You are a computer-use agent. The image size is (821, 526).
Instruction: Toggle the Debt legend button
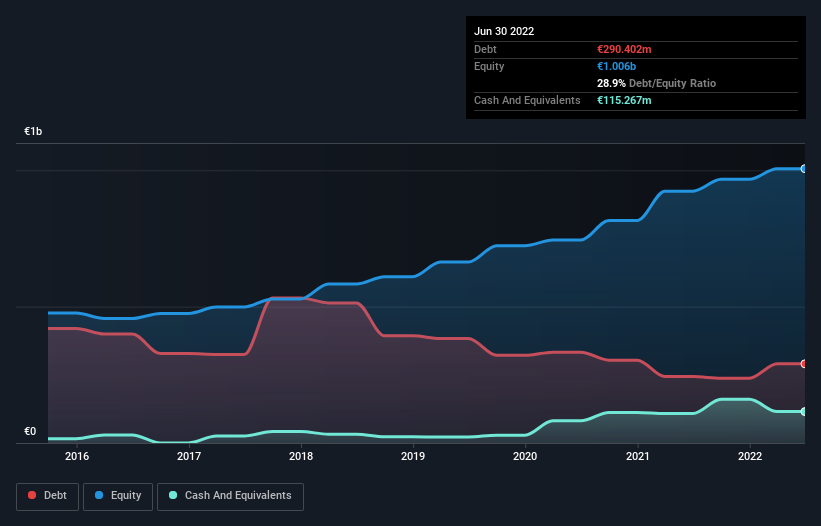48,496
